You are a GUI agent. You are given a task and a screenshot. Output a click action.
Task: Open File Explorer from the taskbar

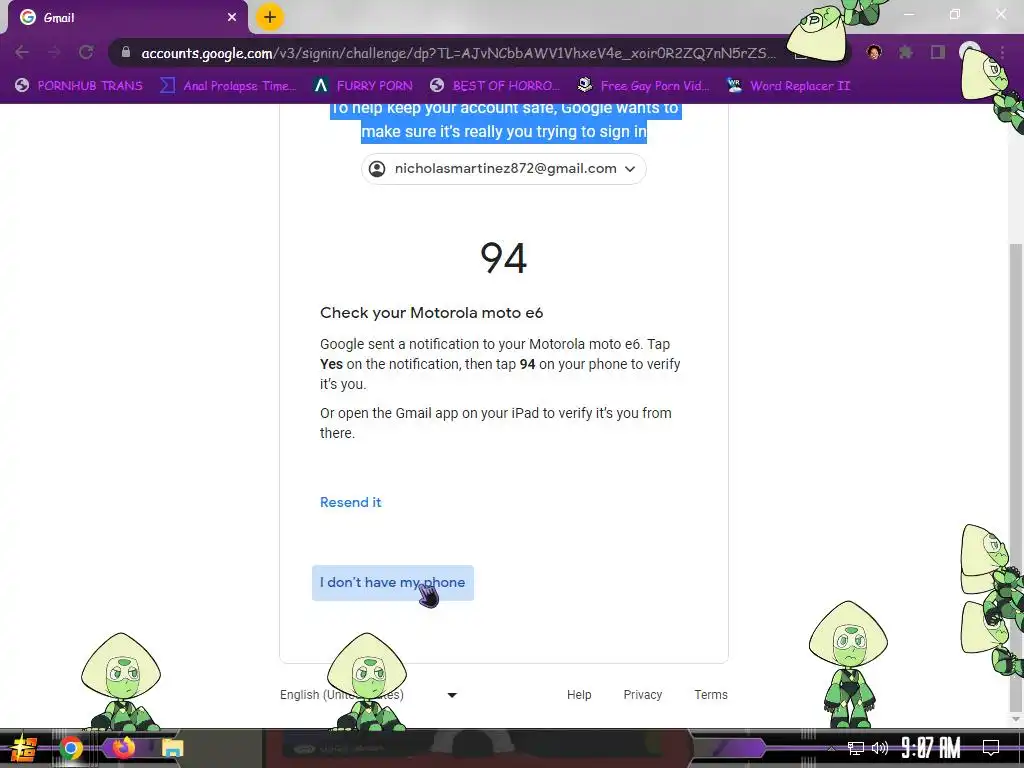tap(172, 748)
